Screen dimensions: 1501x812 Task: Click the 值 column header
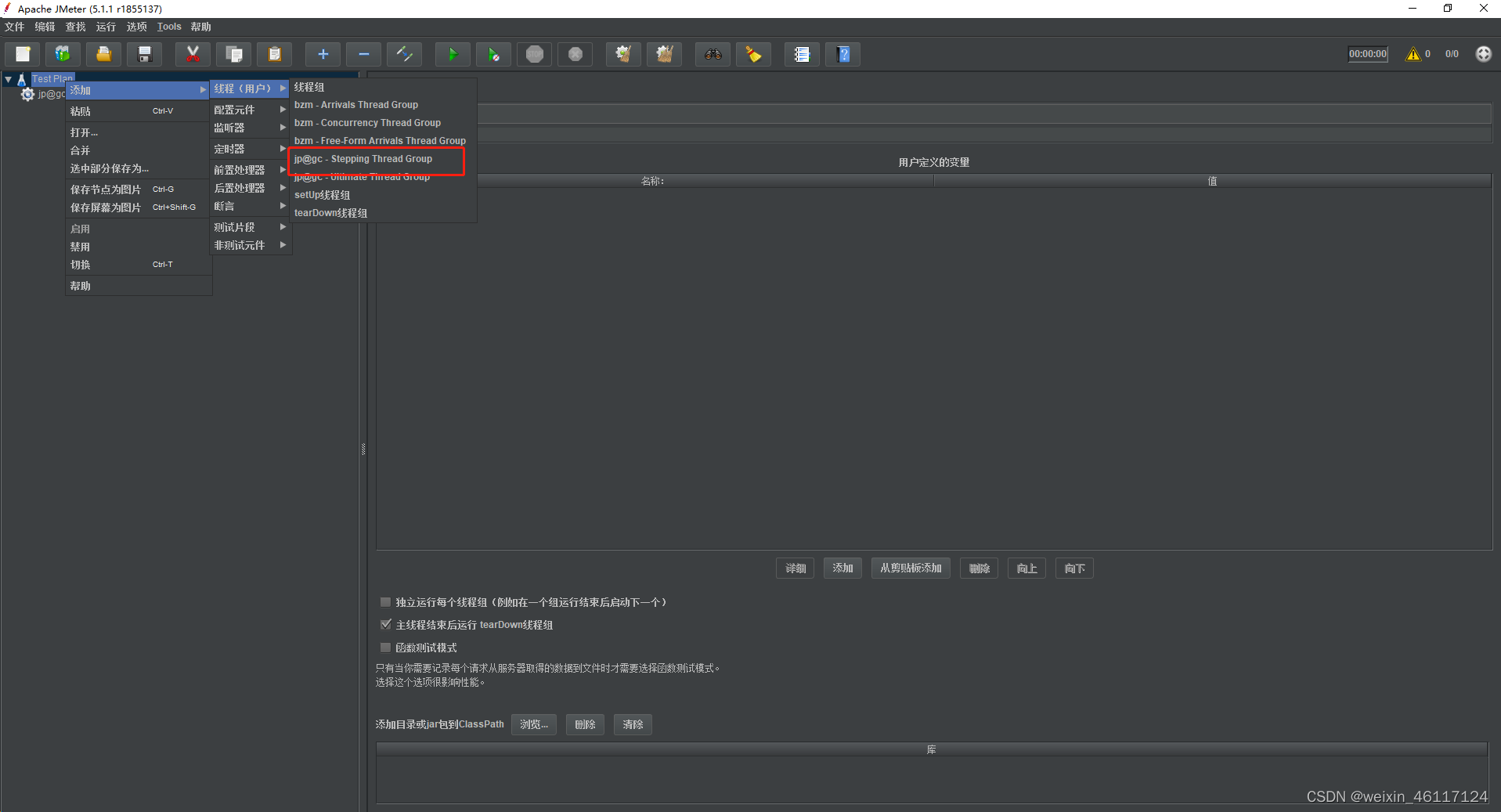1212,181
